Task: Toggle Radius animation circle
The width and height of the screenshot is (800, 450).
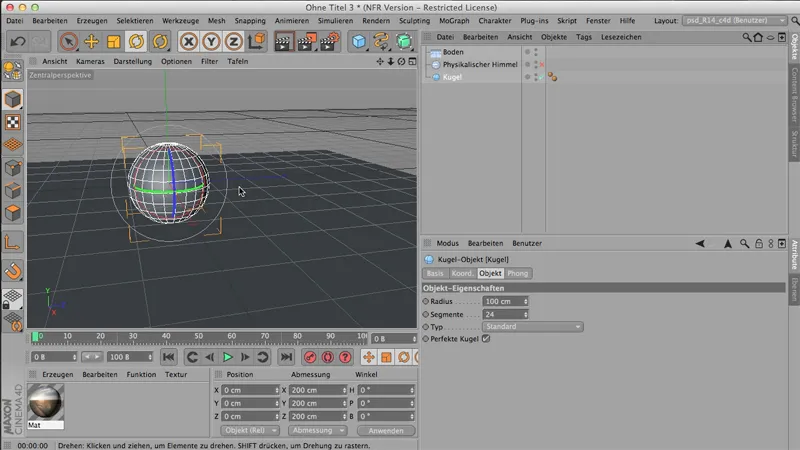Action: pyautogui.click(x=426, y=301)
